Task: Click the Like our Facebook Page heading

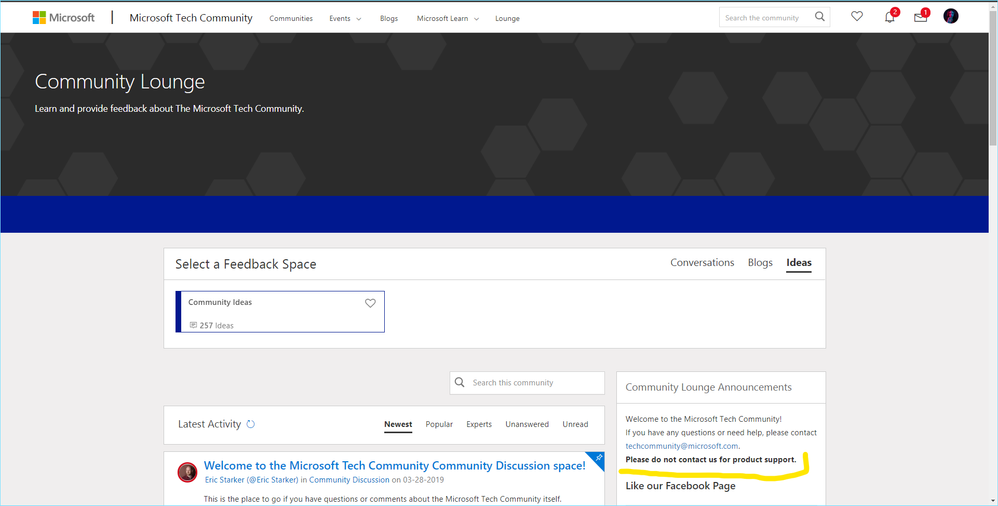Action: click(x=680, y=486)
